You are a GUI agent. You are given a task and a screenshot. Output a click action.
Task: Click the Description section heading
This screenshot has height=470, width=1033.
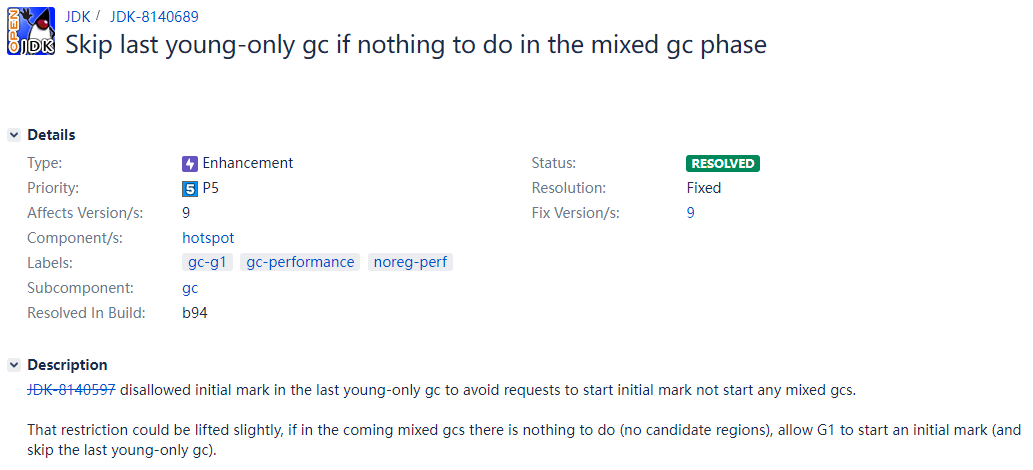point(67,365)
